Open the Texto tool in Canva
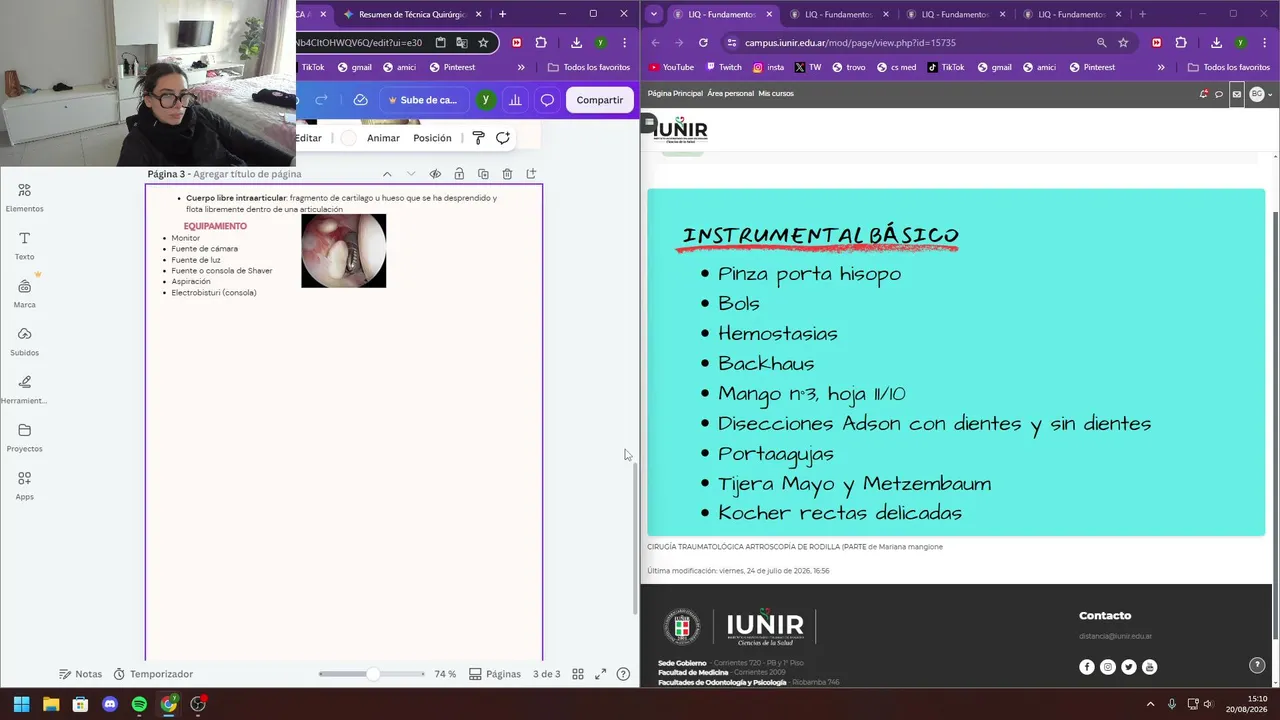This screenshot has height=720, width=1280. point(24,246)
